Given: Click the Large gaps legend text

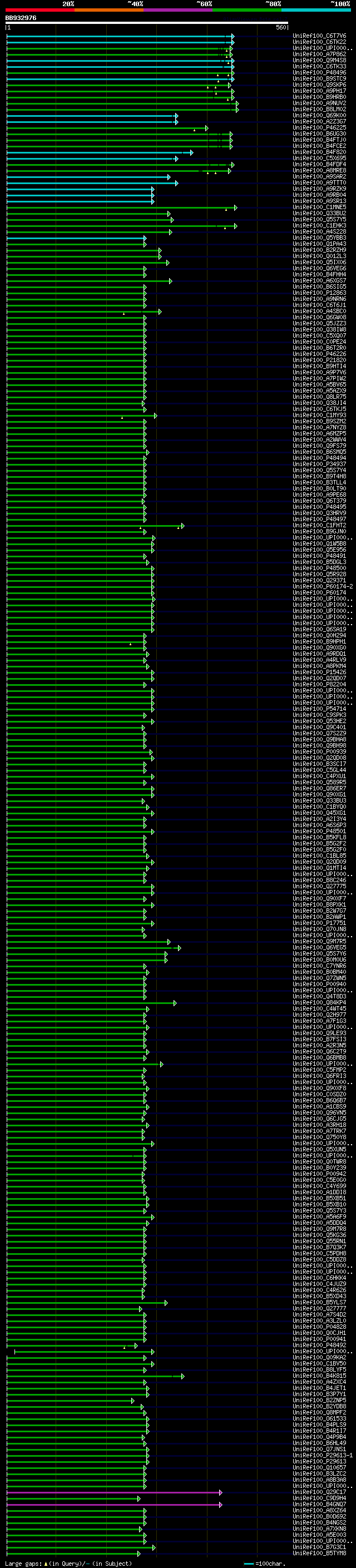Looking at the screenshot, I should coord(68,1564).
